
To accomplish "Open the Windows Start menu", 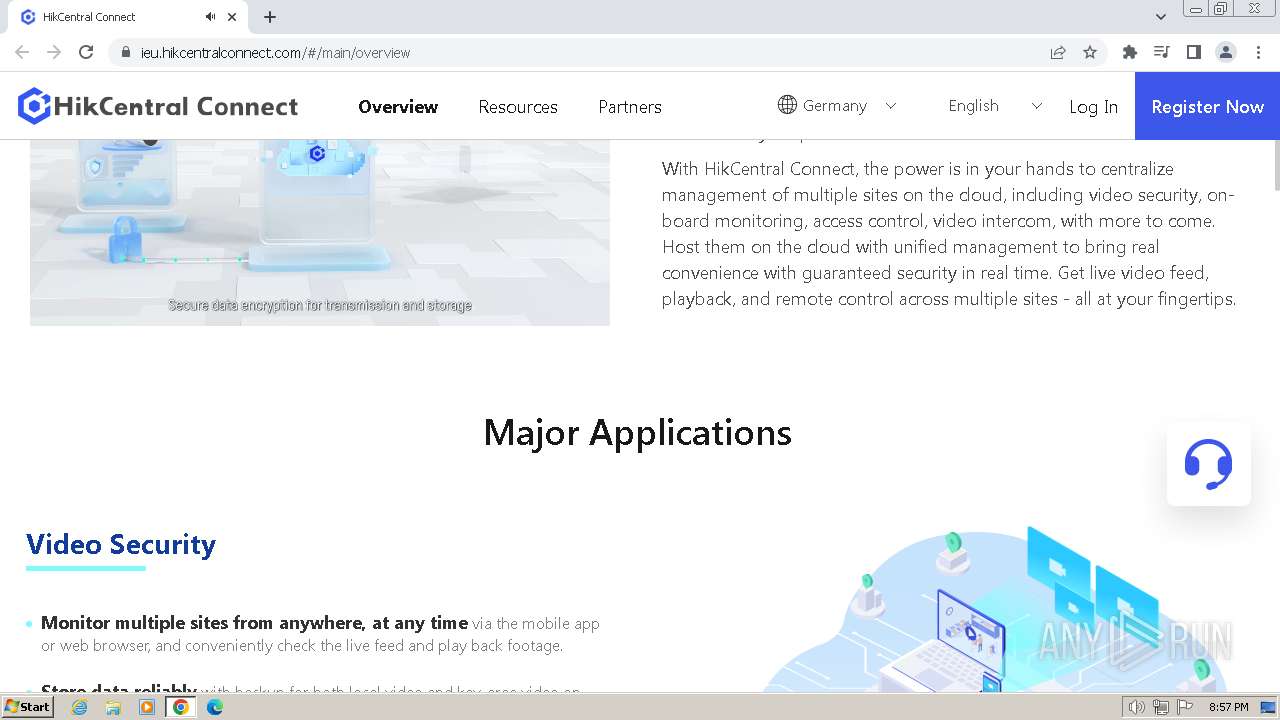I will click(x=27, y=707).
